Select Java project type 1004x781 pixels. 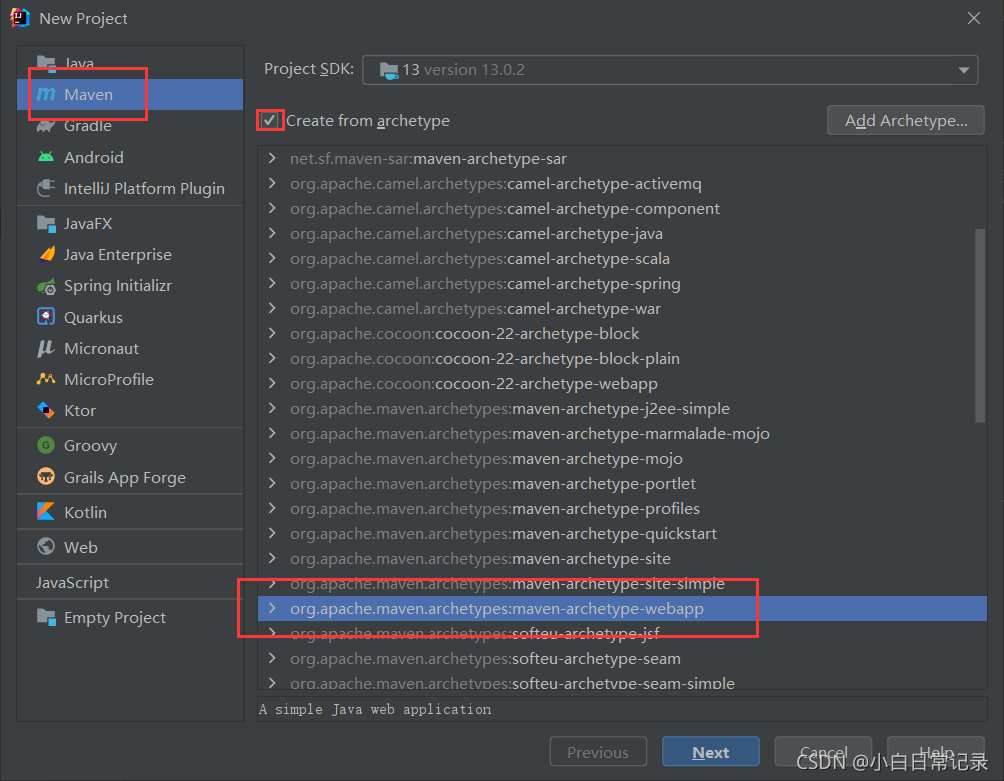tap(130, 63)
